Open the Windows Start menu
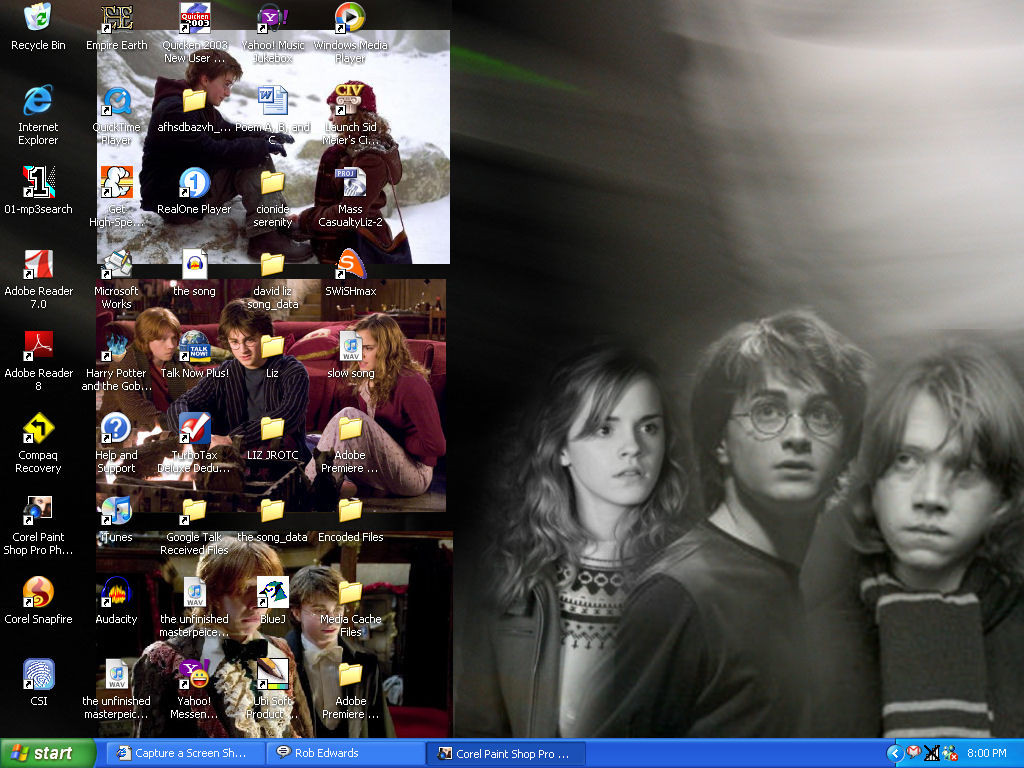Image resolution: width=1024 pixels, height=768 pixels. coord(47,753)
